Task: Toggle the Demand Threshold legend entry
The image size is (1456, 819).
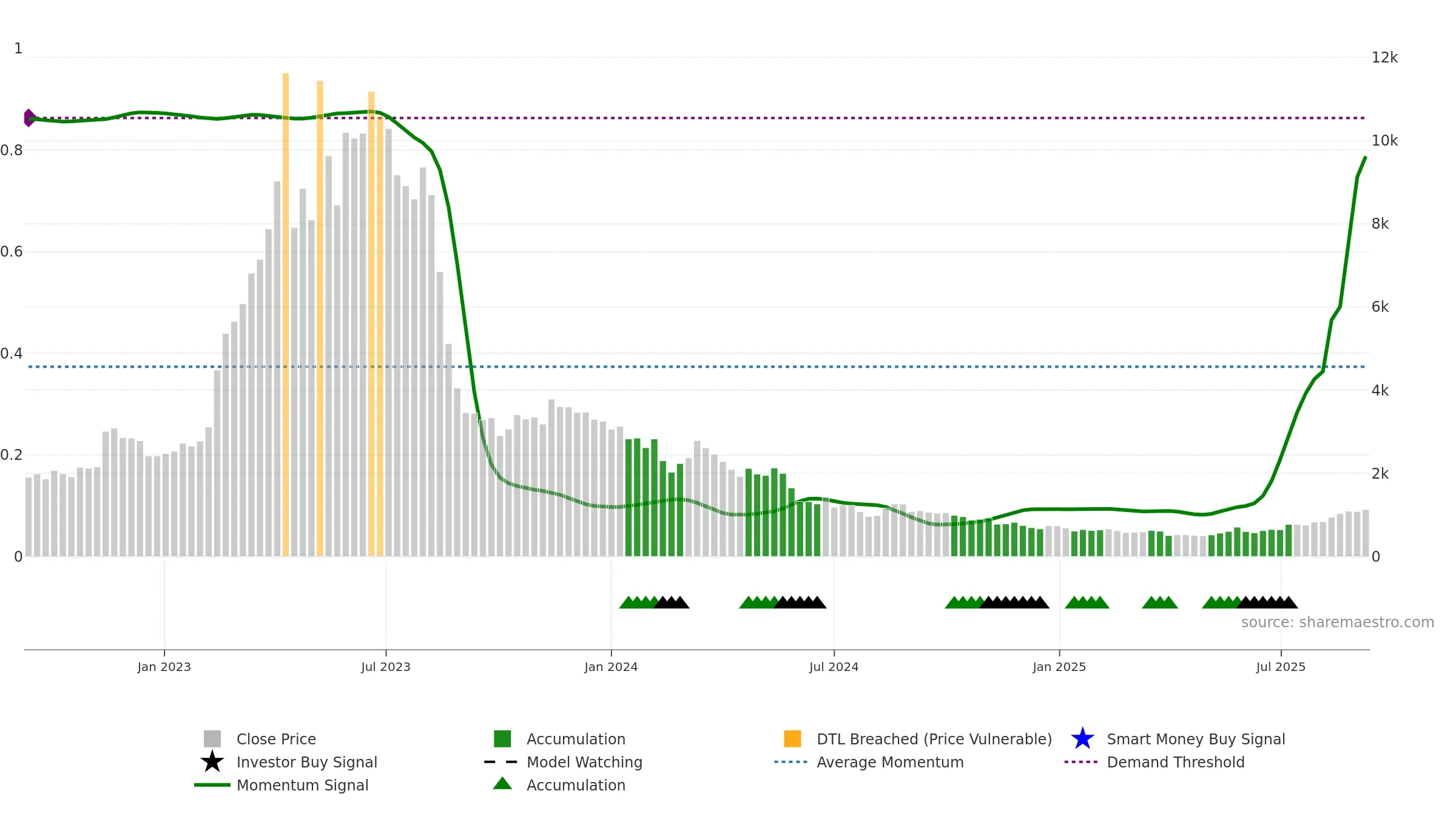Action: [x=1175, y=762]
